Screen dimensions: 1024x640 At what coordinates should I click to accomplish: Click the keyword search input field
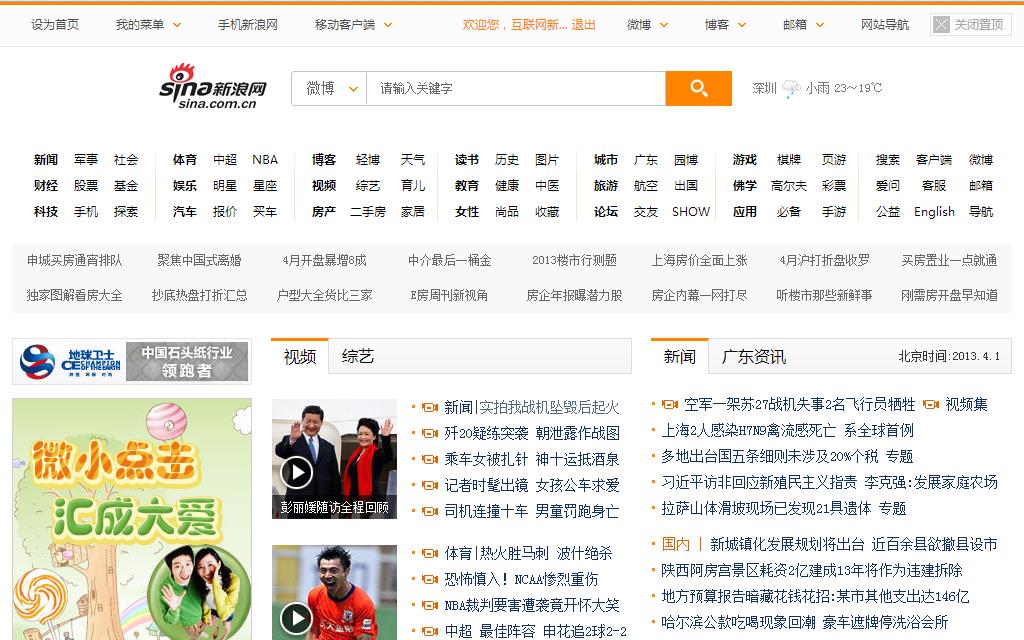click(515, 88)
